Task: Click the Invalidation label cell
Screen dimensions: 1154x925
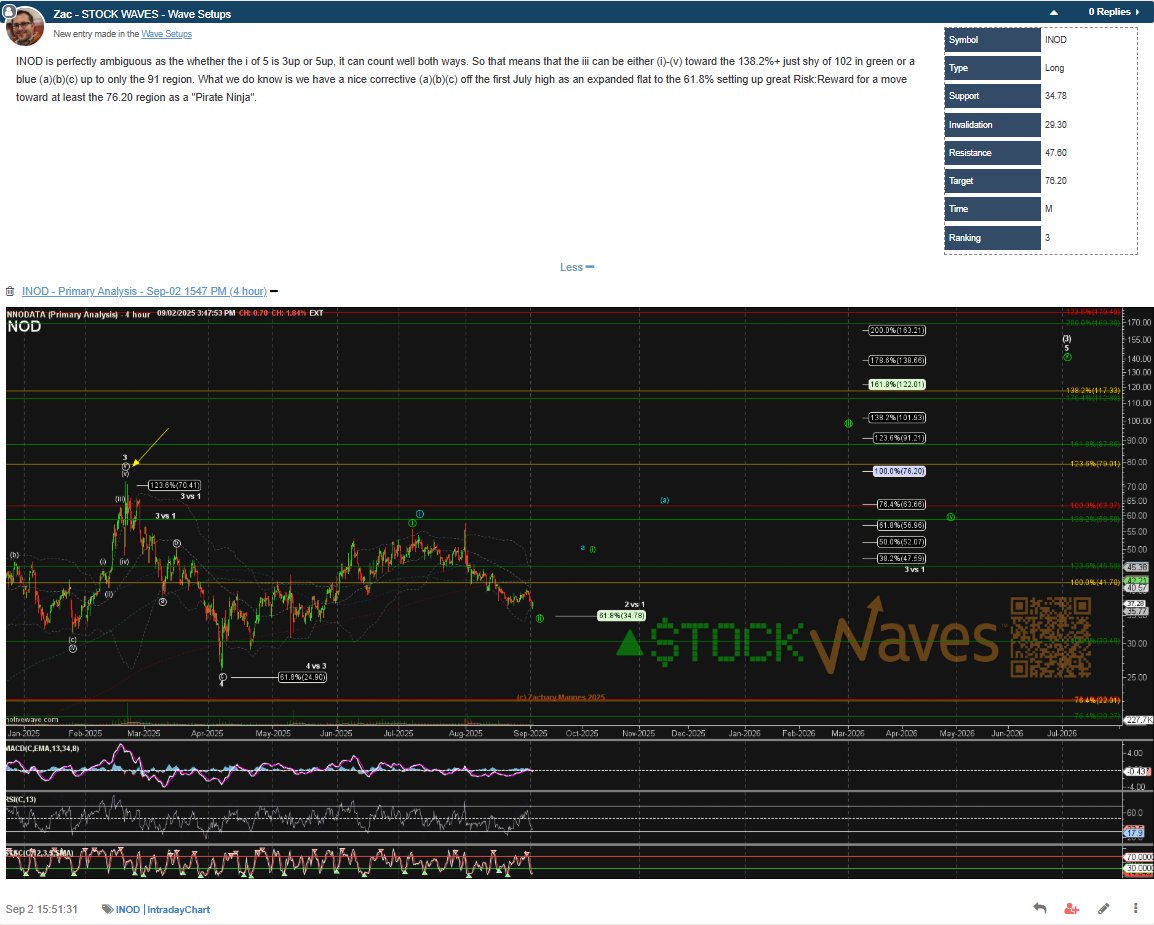Action: (x=992, y=124)
